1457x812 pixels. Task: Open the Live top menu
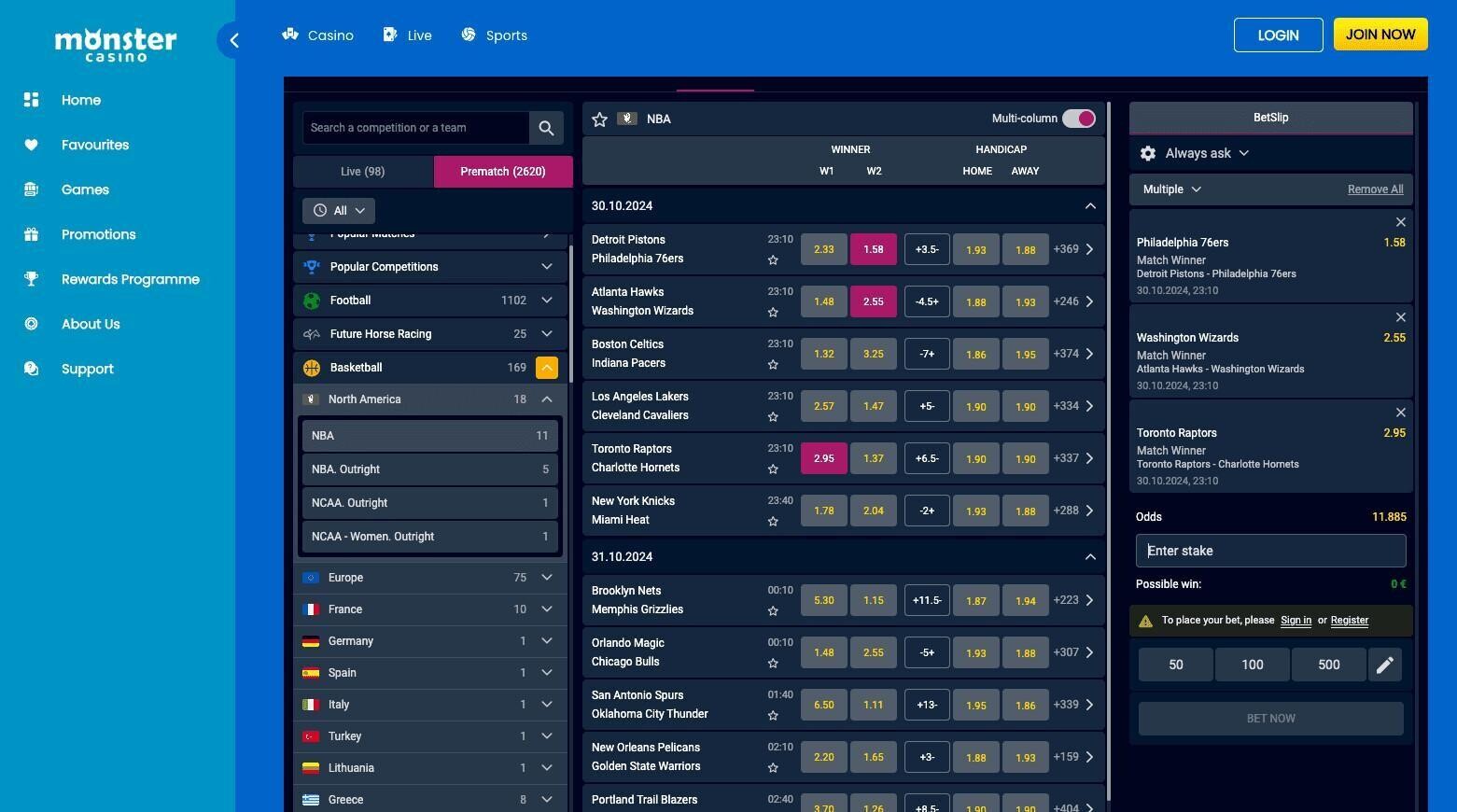point(407,35)
